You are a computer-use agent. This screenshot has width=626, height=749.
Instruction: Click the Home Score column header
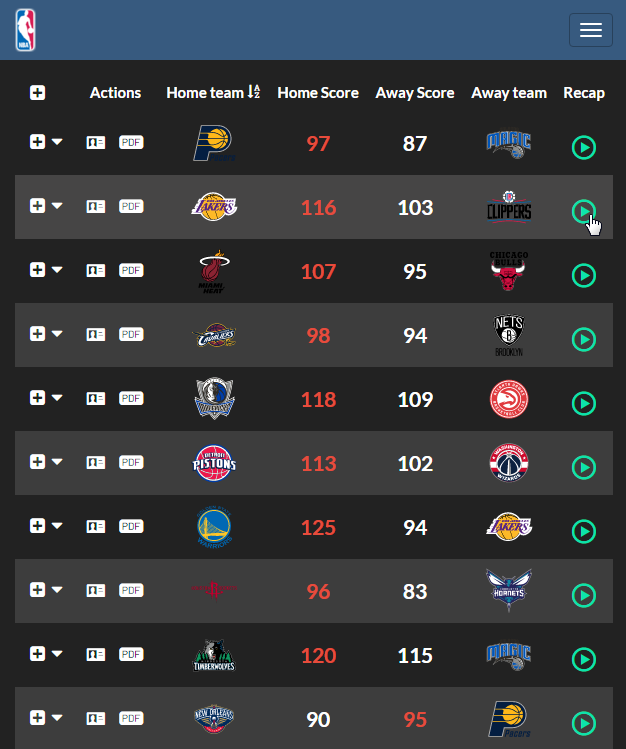(318, 93)
